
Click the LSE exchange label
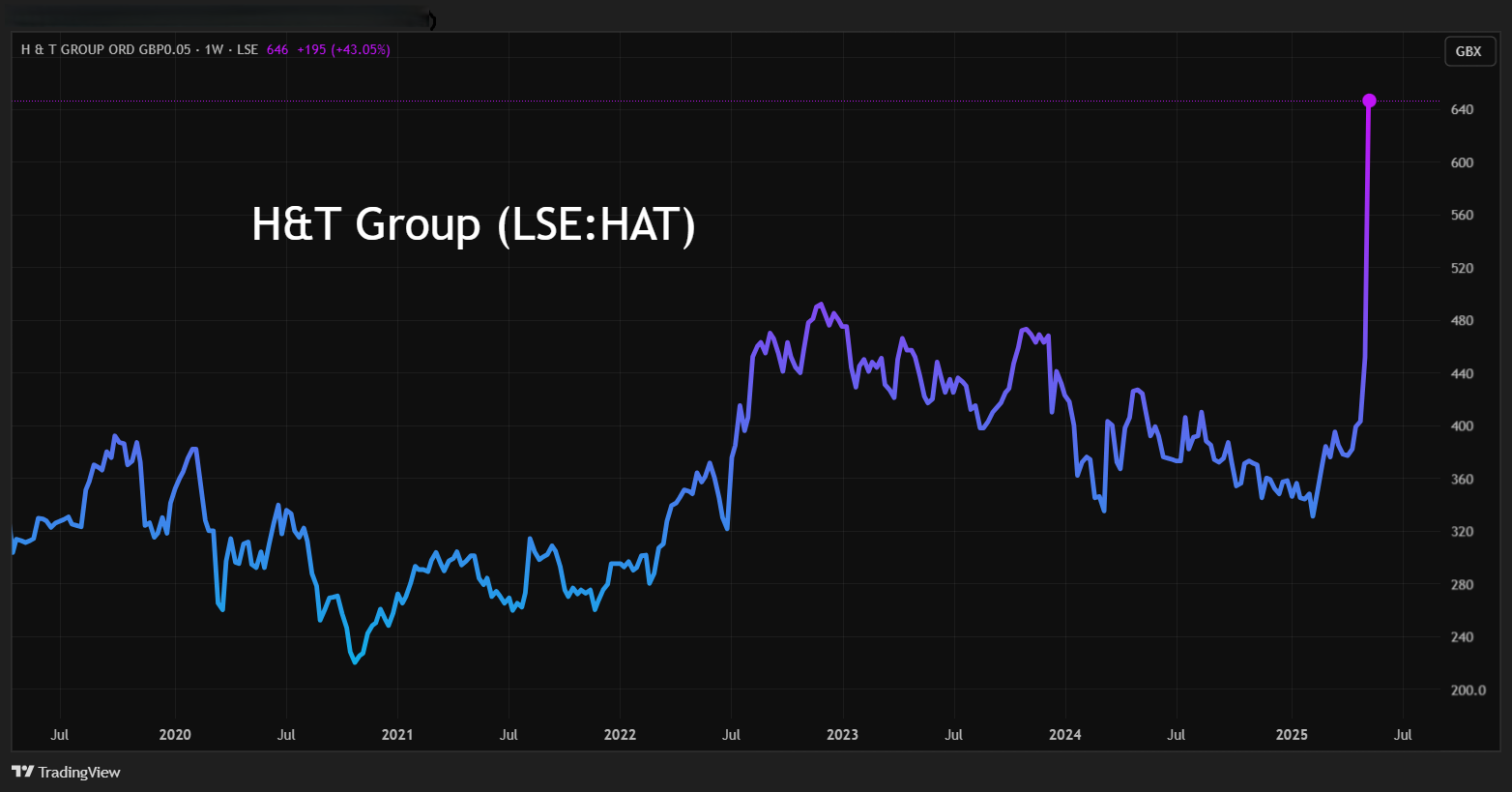[x=247, y=49]
